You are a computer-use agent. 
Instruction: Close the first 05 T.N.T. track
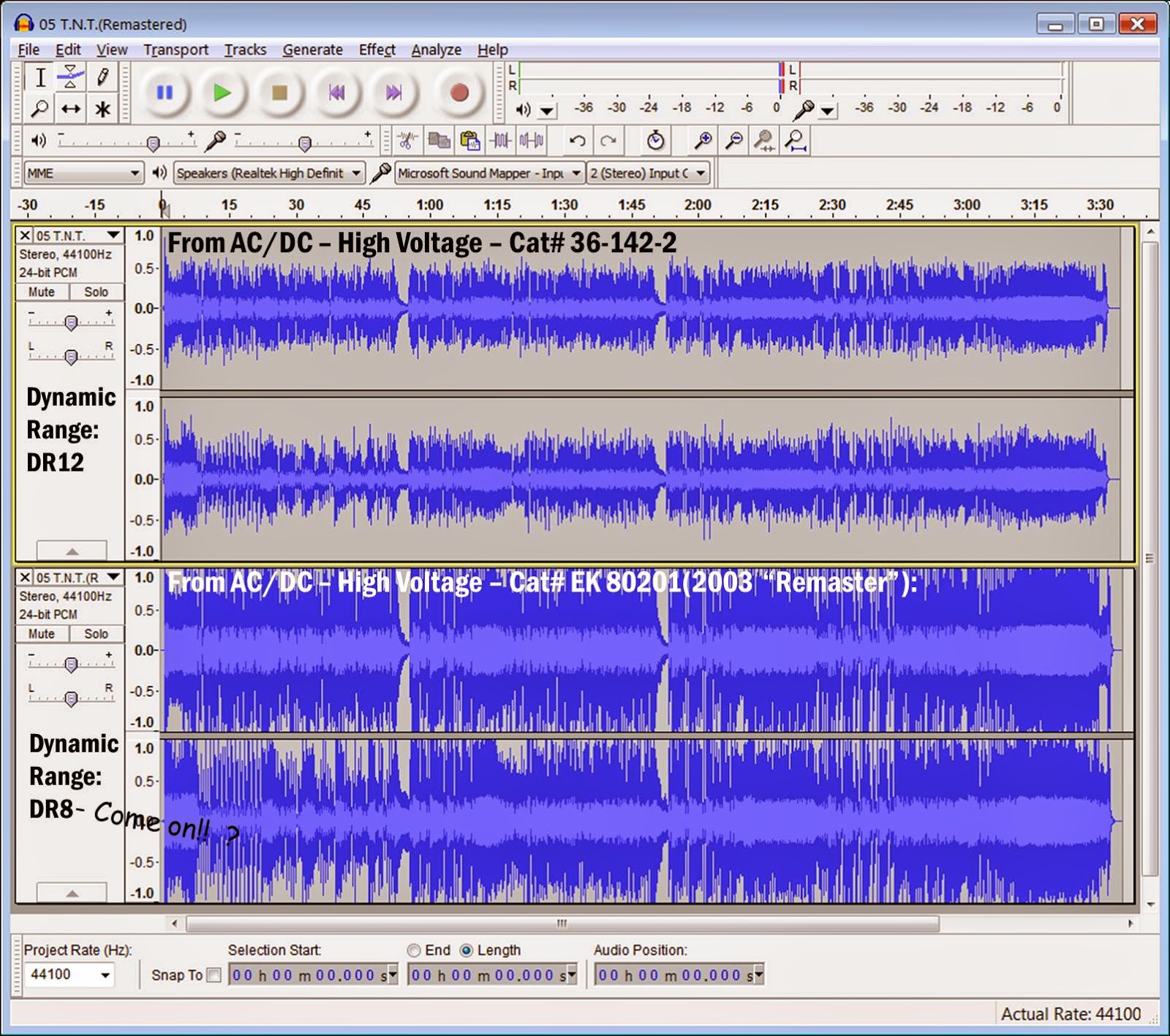pyautogui.click(x=25, y=235)
